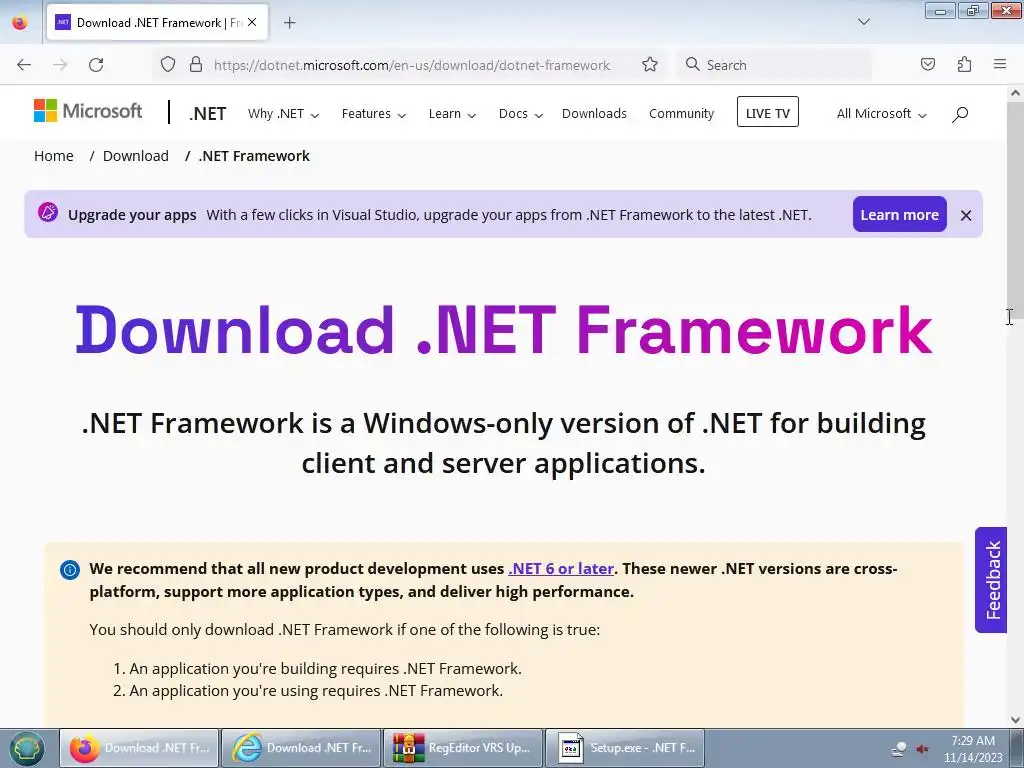Expand the All Microsoft menu
Screen dimensions: 1024x768
pyautogui.click(x=882, y=114)
